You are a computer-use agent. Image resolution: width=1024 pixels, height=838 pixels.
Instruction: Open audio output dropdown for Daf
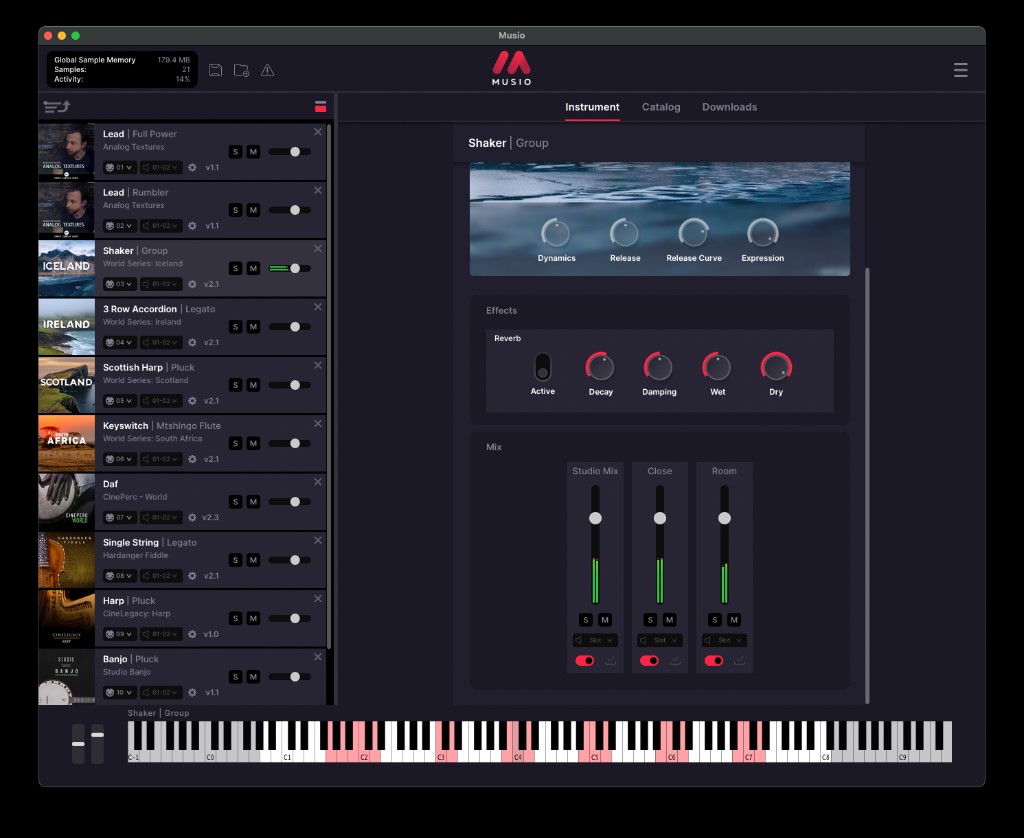(161, 517)
